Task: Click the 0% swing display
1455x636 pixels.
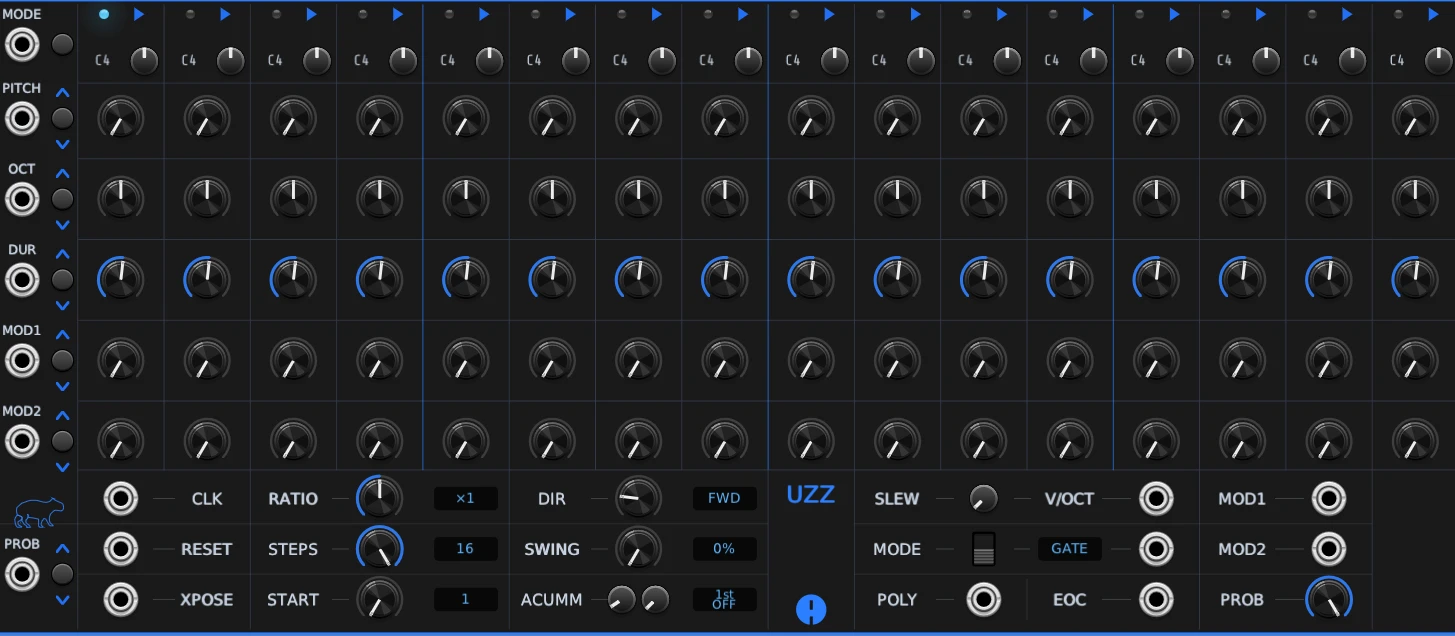Action: (x=724, y=549)
